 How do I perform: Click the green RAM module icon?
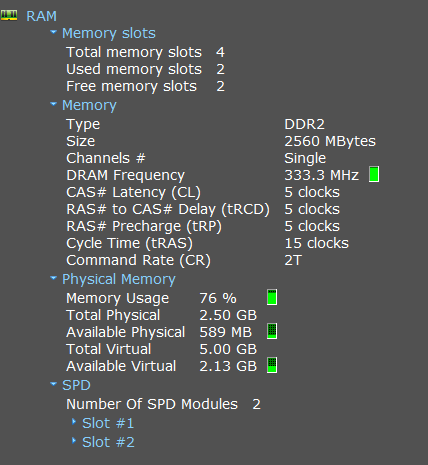(x=9, y=15)
